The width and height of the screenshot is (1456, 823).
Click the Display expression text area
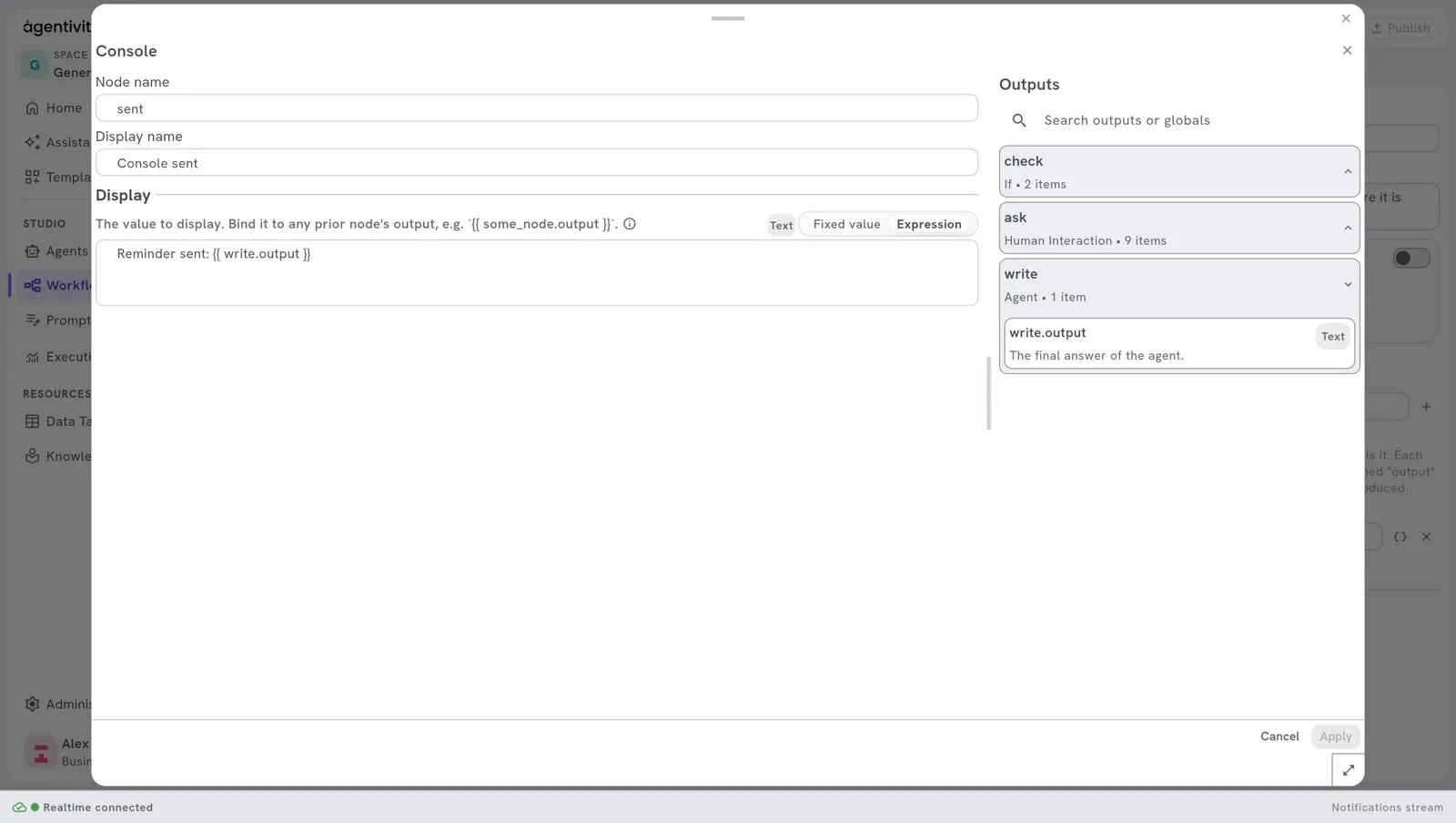click(537, 273)
